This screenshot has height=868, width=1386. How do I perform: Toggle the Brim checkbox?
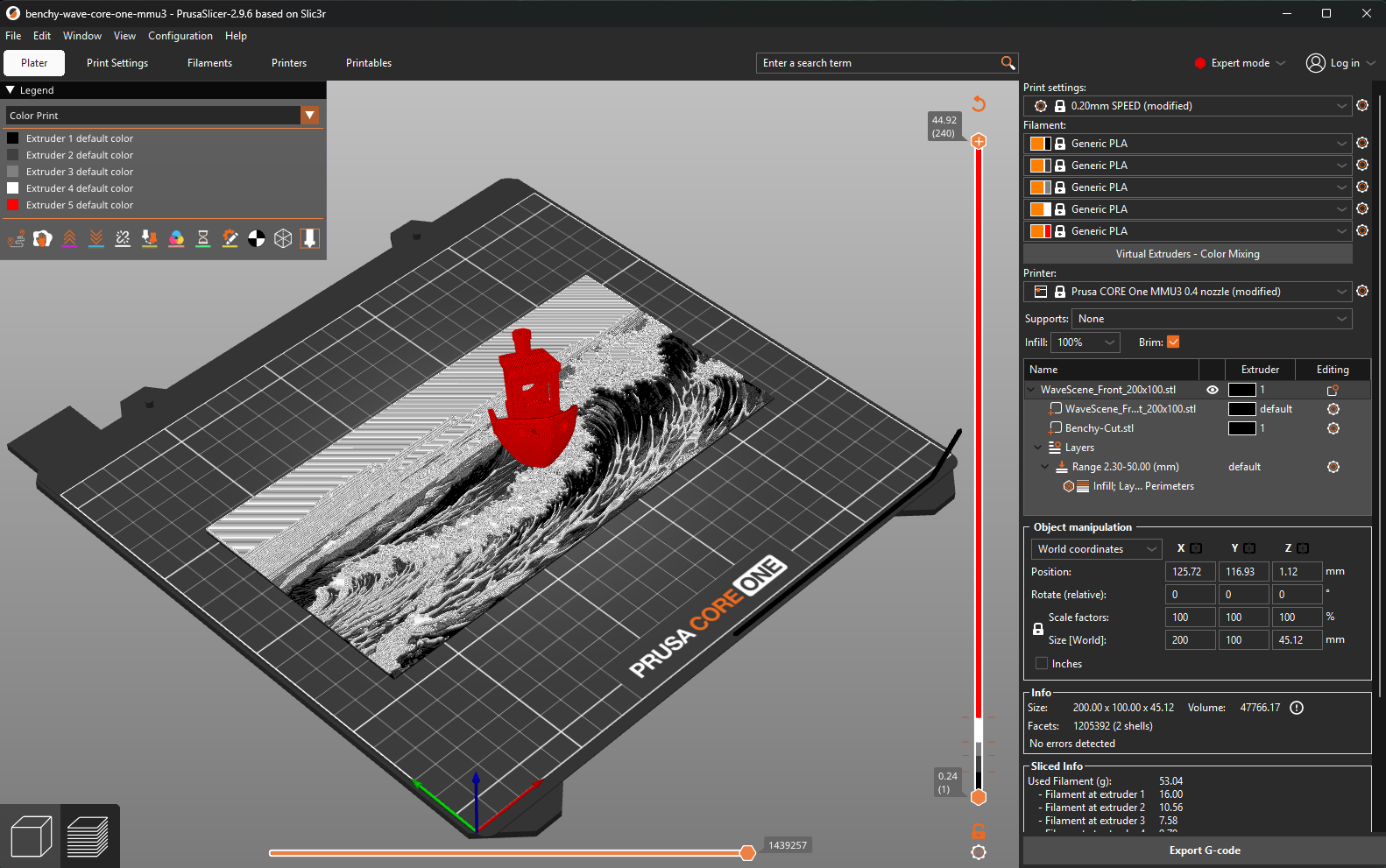1173,342
